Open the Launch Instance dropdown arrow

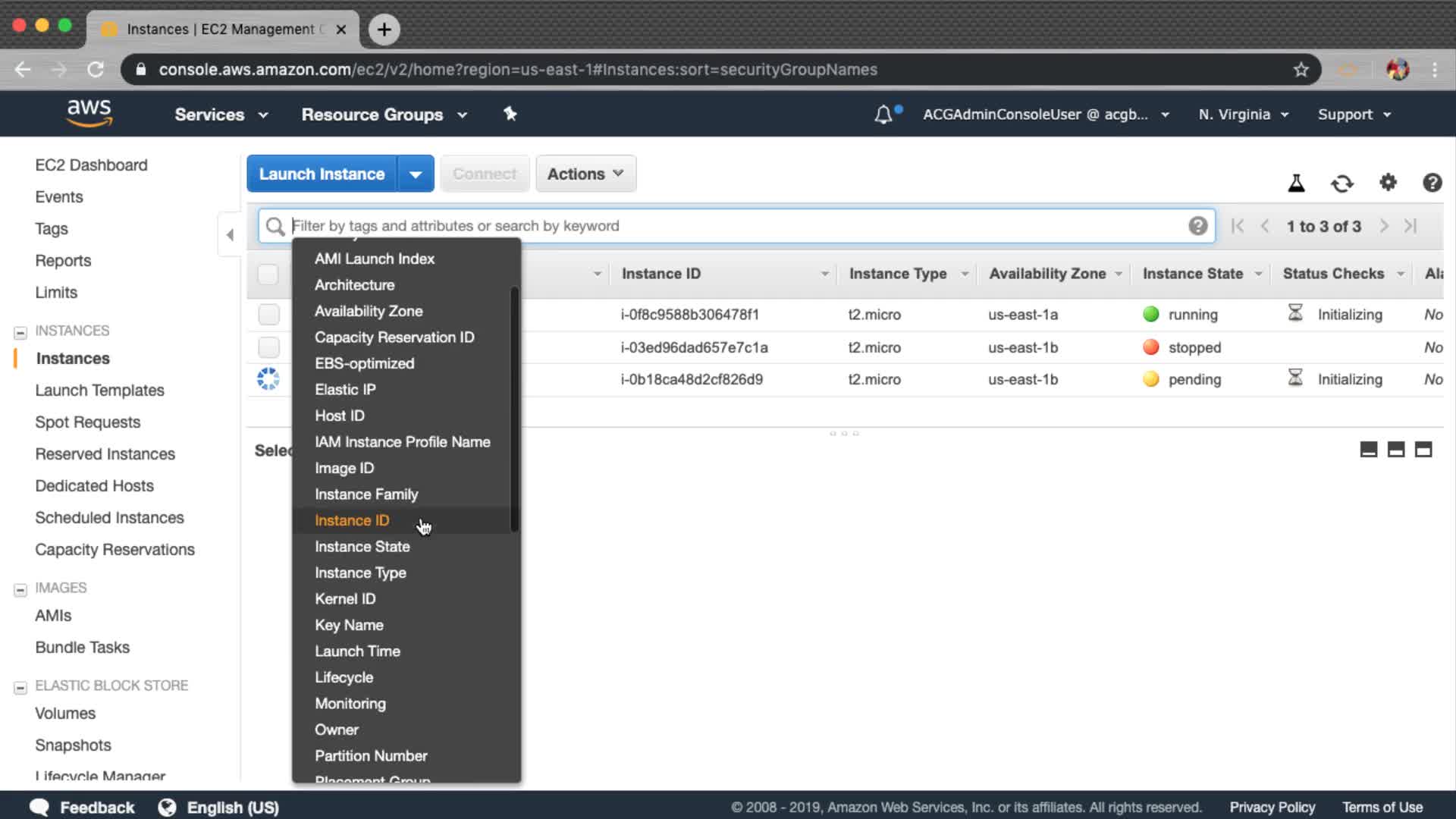[x=416, y=174]
